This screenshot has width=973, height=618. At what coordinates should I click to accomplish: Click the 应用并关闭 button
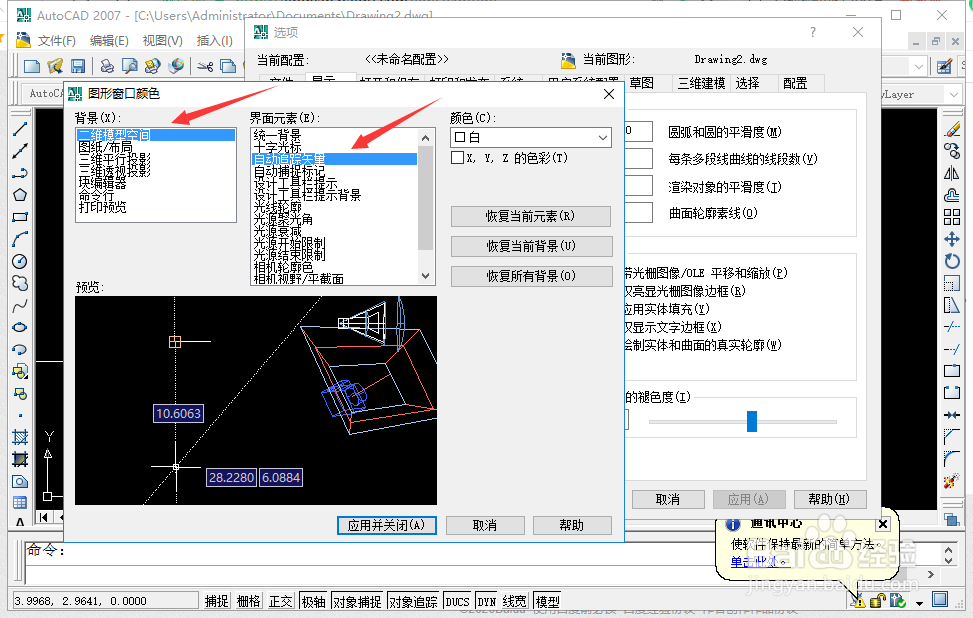click(x=386, y=525)
